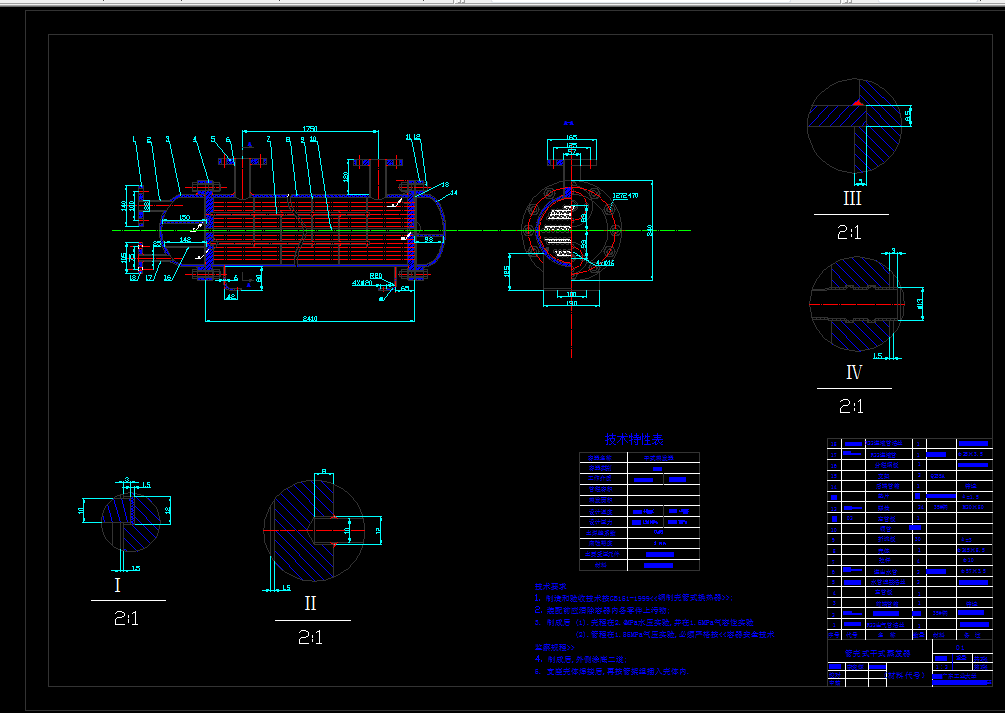Select the 2:1 scale under detail II

click(310, 637)
